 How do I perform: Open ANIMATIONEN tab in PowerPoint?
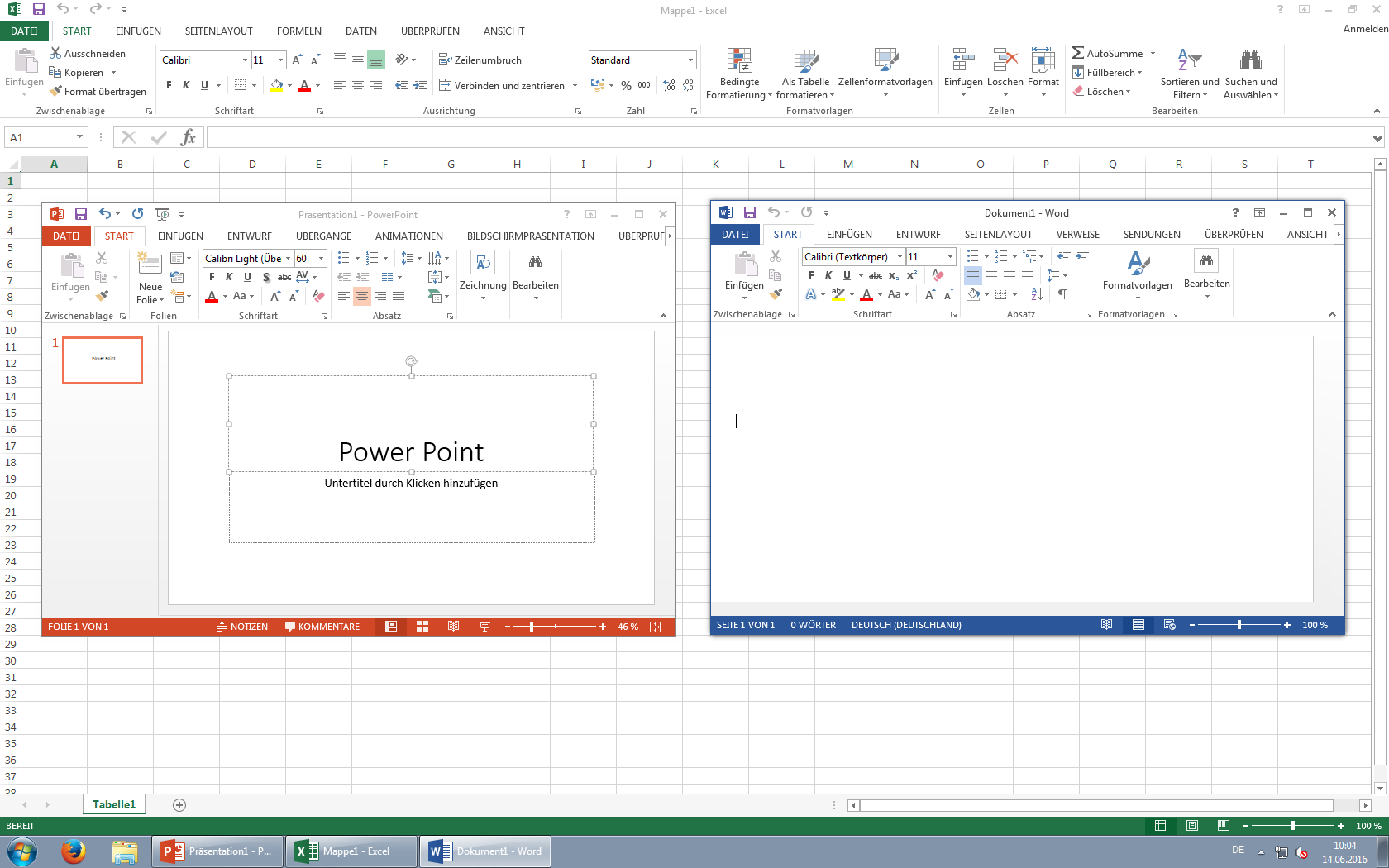pos(409,236)
